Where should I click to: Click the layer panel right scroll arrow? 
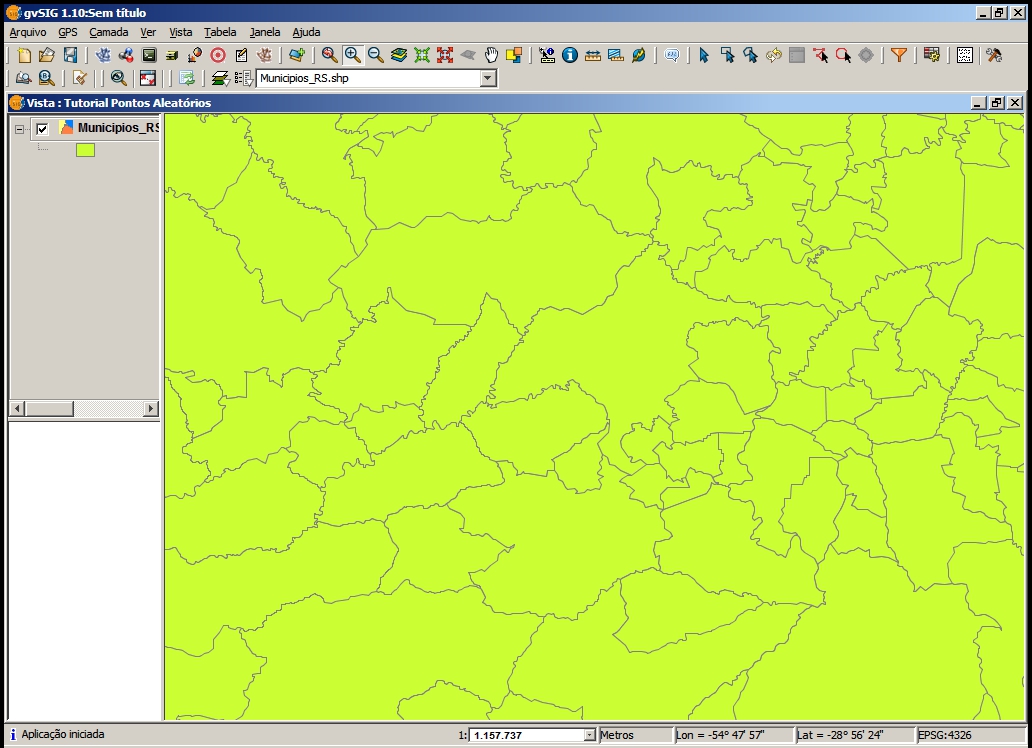(151, 409)
